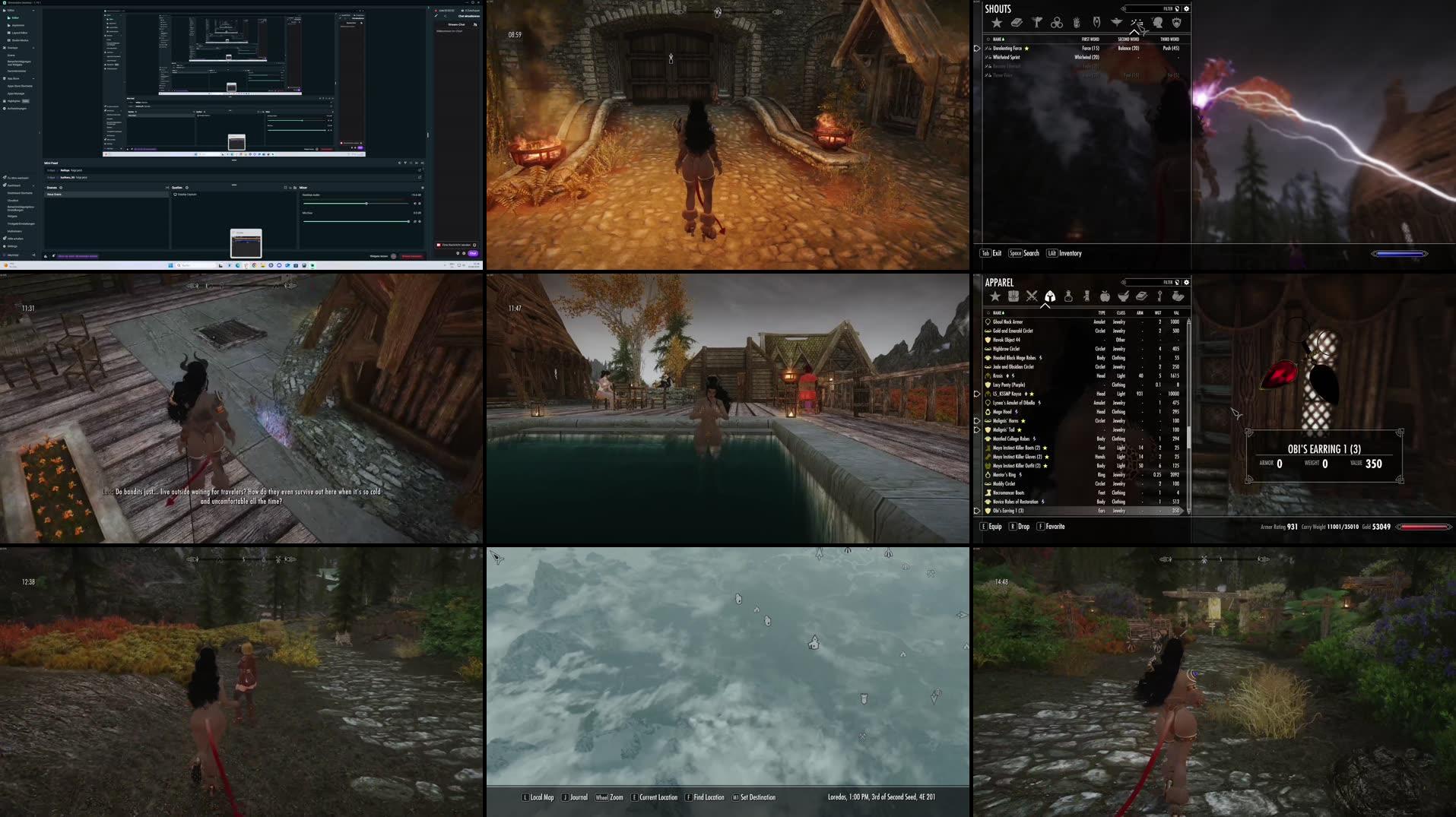1456x817 pixels.
Task: Click Local Map on the map screen
Action: click(x=538, y=797)
